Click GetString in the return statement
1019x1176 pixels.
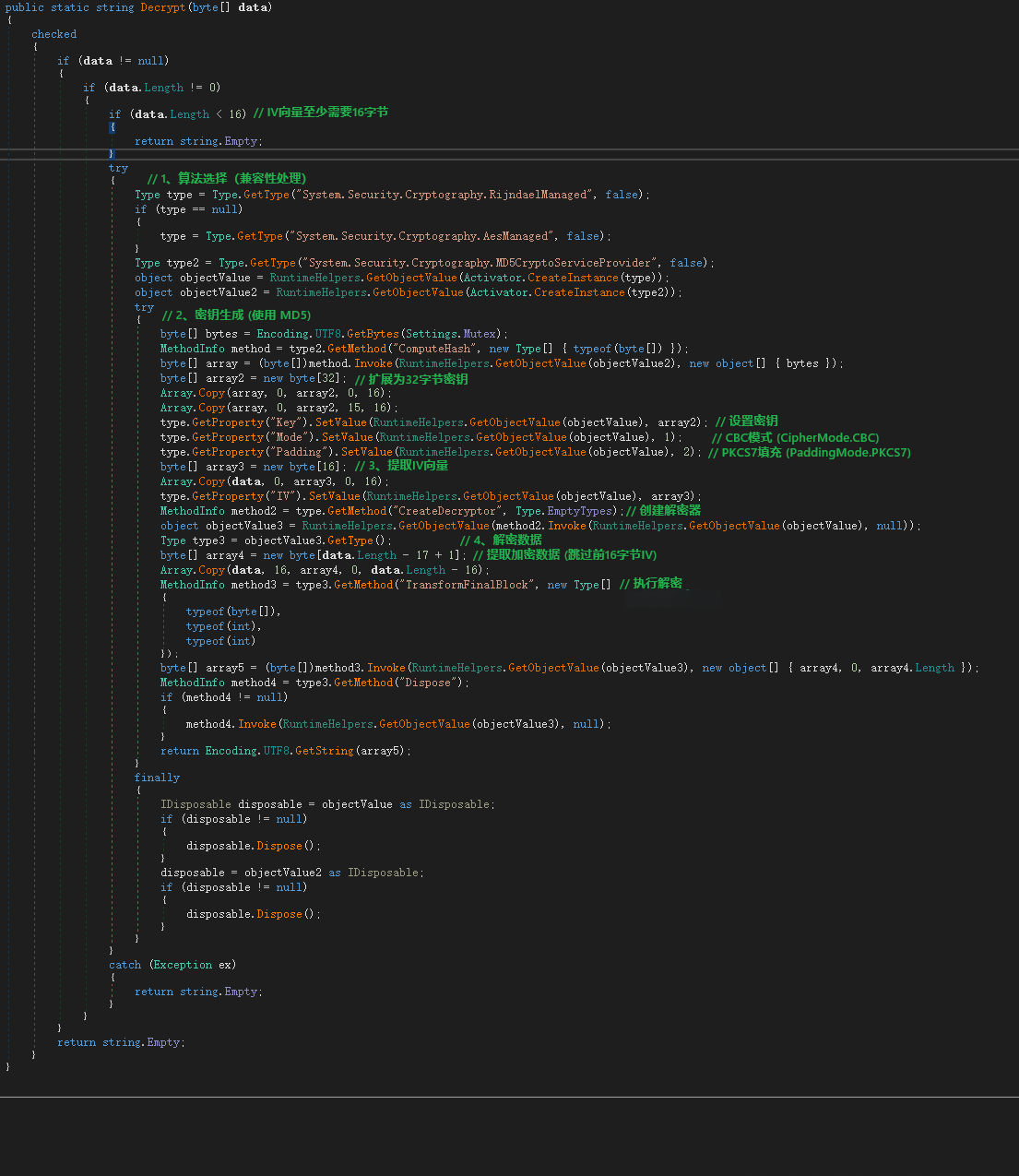click(x=325, y=751)
